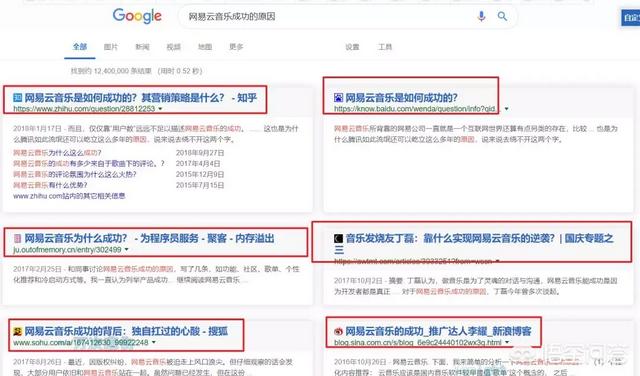Click the Google logo
The height and width of the screenshot is (376, 640).
coord(137,16)
